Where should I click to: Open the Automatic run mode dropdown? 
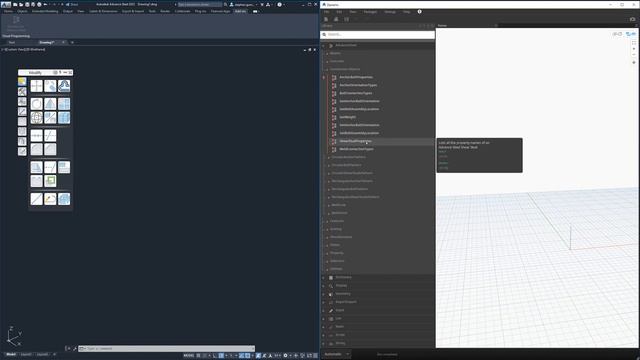pyautogui.click(x=336, y=354)
